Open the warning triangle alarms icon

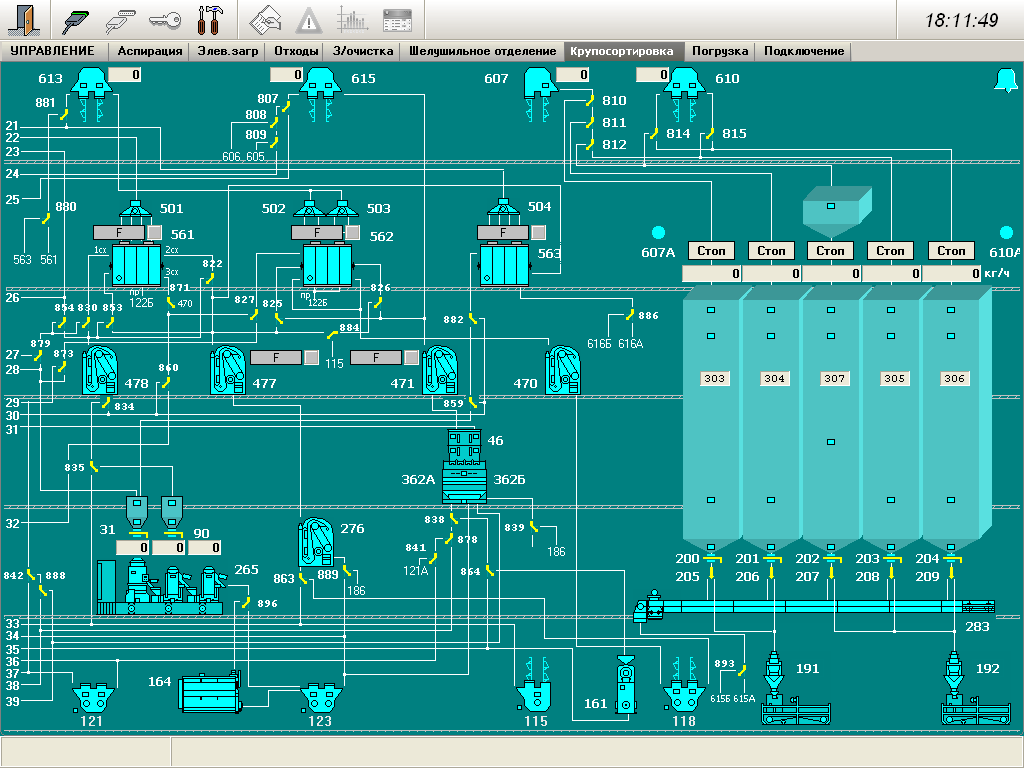[309, 19]
